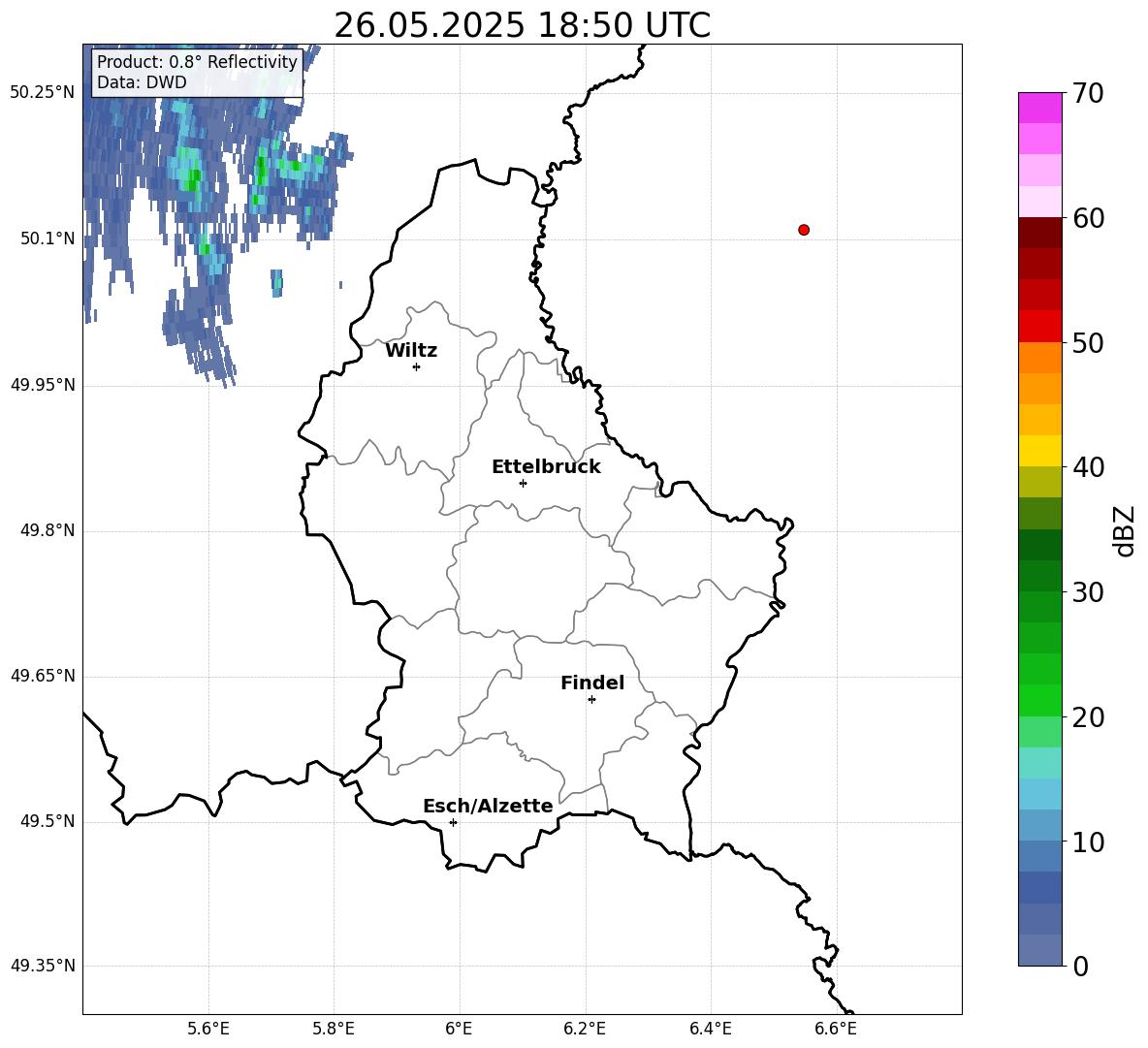Image resolution: width=1148 pixels, height=1048 pixels.
Task: Click the cross marker below Wiltz
Action: (417, 366)
